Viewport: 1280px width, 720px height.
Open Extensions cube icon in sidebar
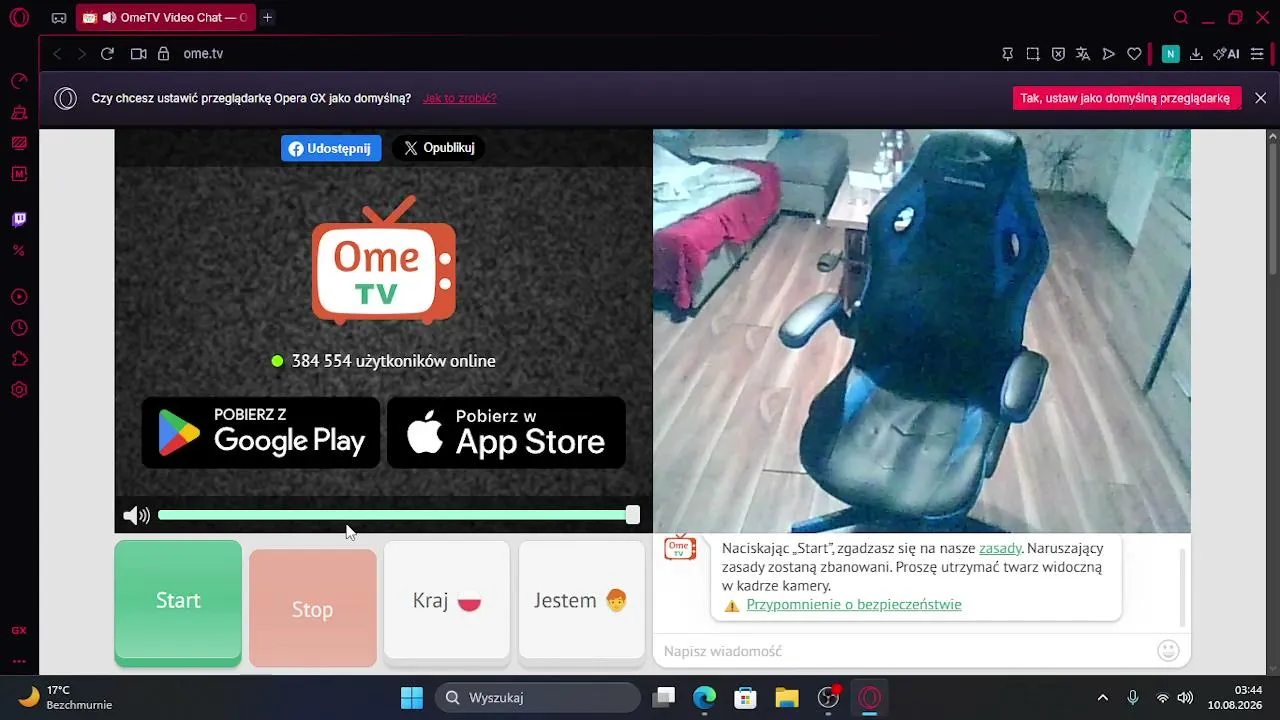click(19, 359)
